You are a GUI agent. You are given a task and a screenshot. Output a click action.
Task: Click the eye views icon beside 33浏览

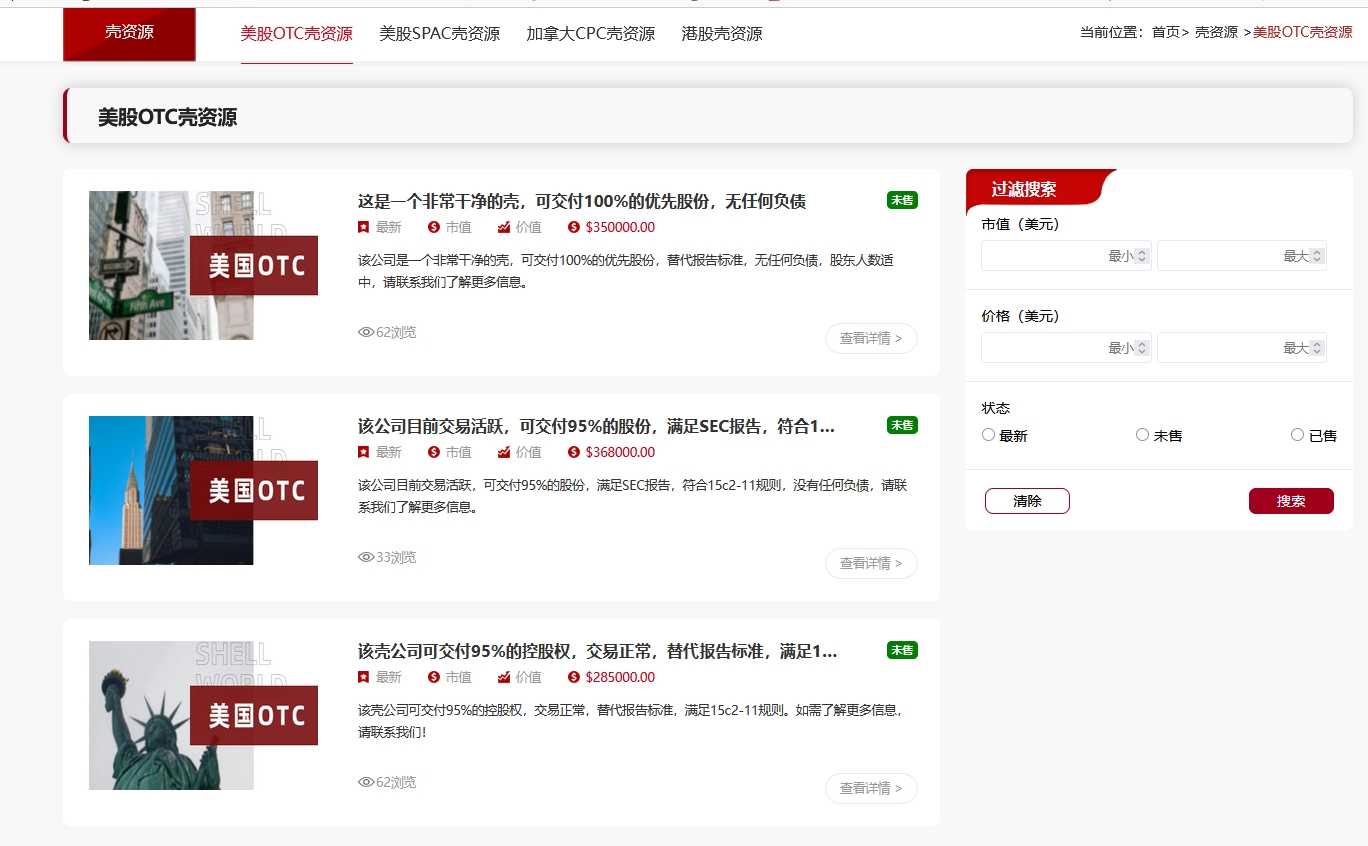pyautogui.click(x=366, y=557)
